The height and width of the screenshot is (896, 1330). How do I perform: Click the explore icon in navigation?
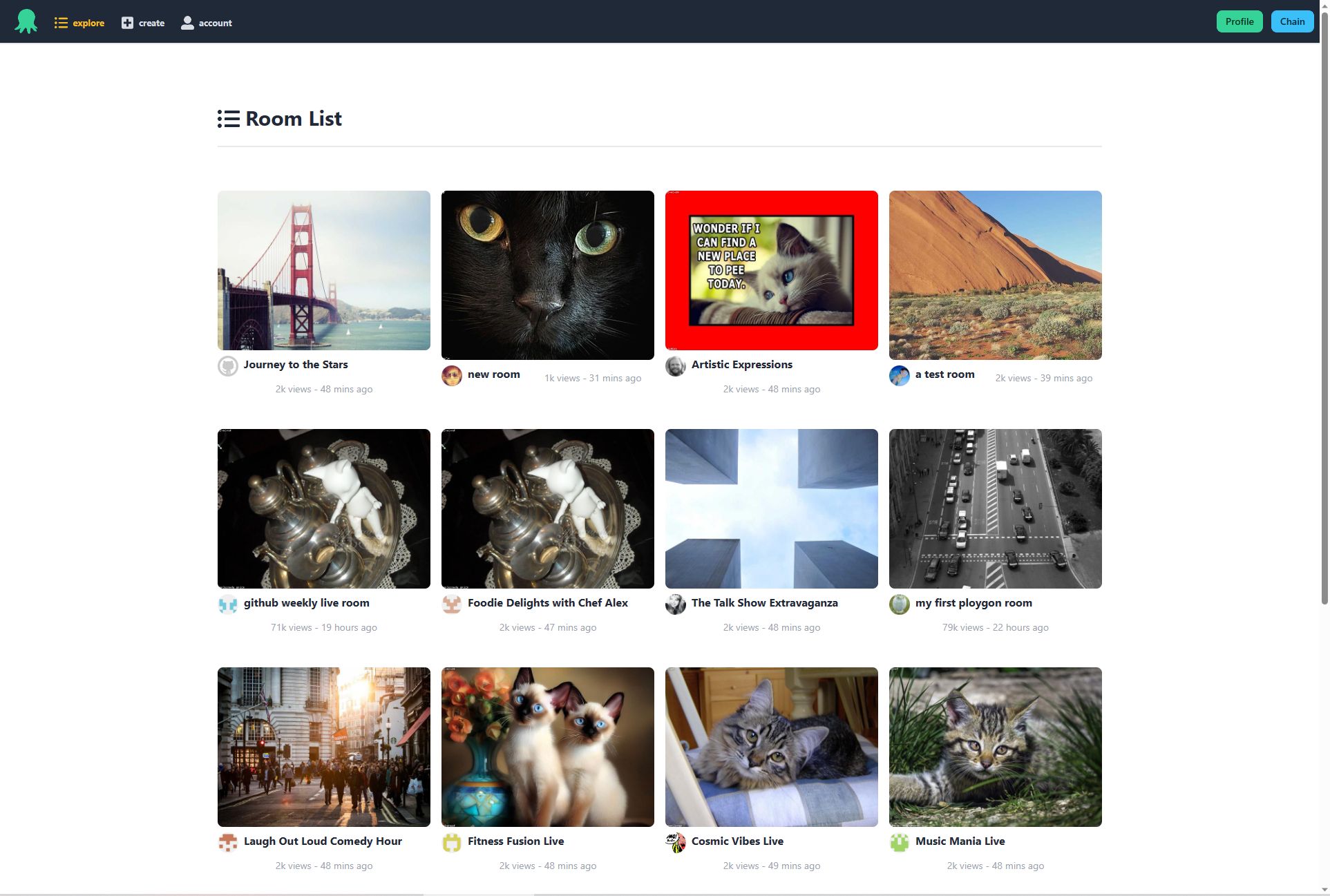click(62, 22)
